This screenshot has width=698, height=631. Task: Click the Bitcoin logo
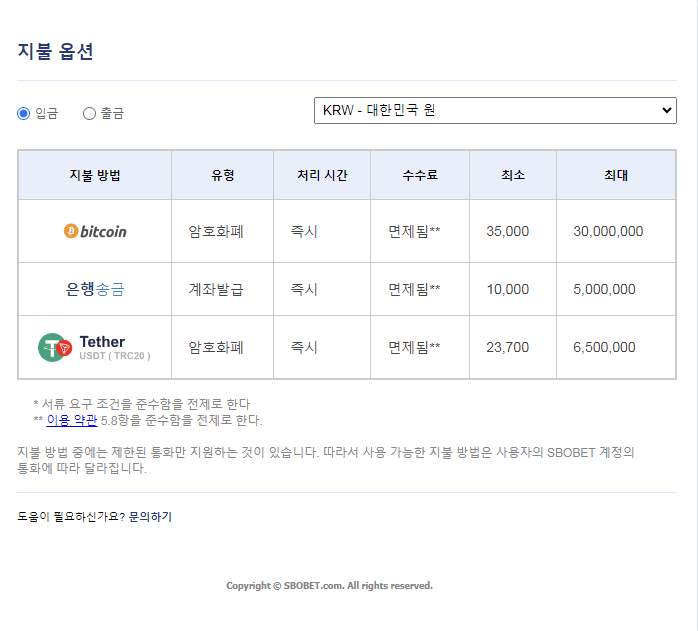click(95, 231)
